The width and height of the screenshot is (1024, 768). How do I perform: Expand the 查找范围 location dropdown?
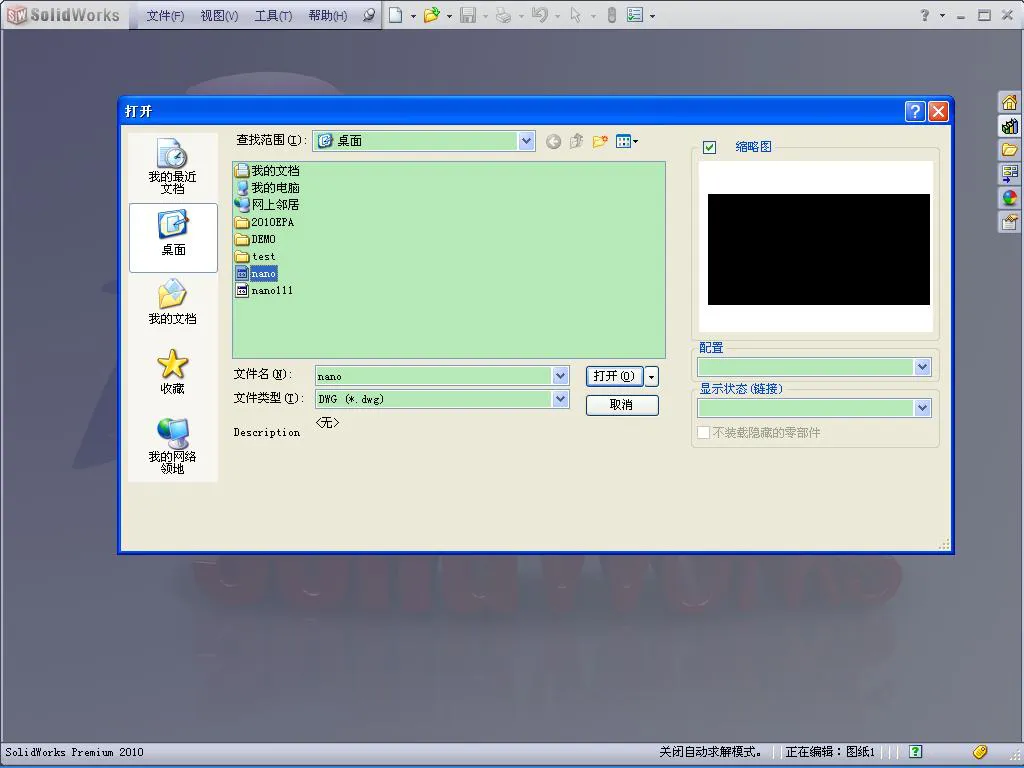[526, 141]
